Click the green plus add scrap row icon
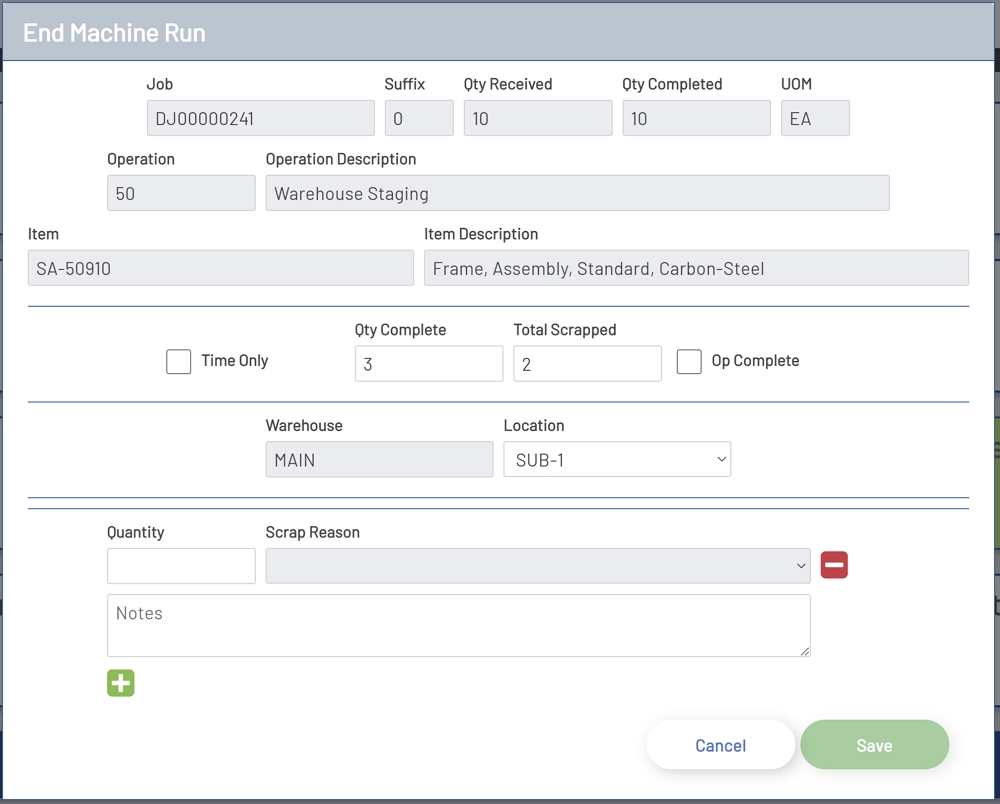 click(x=120, y=683)
